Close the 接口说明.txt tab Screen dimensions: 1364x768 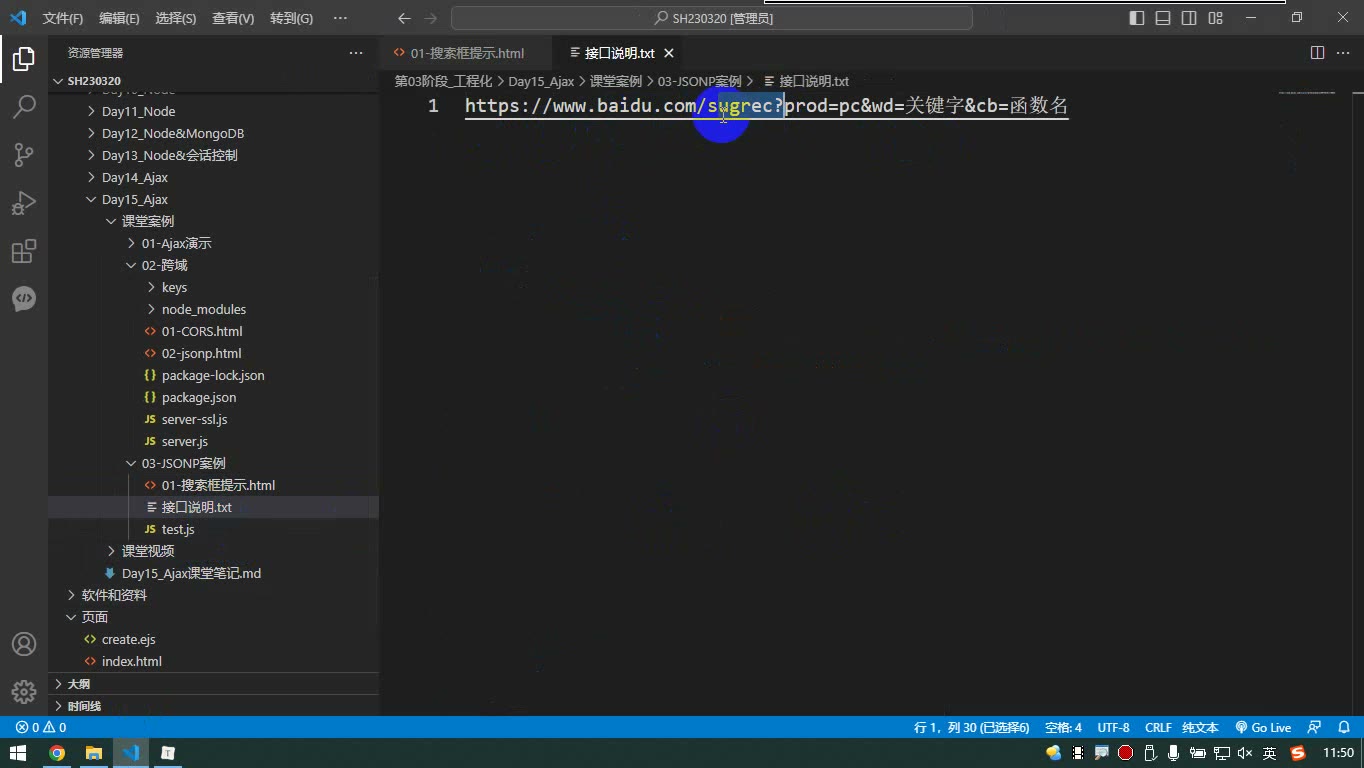(x=669, y=53)
